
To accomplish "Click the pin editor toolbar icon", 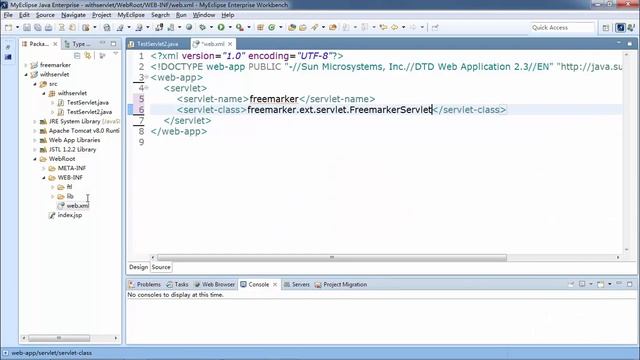I will pyautogui.click(x=435, y=27).
